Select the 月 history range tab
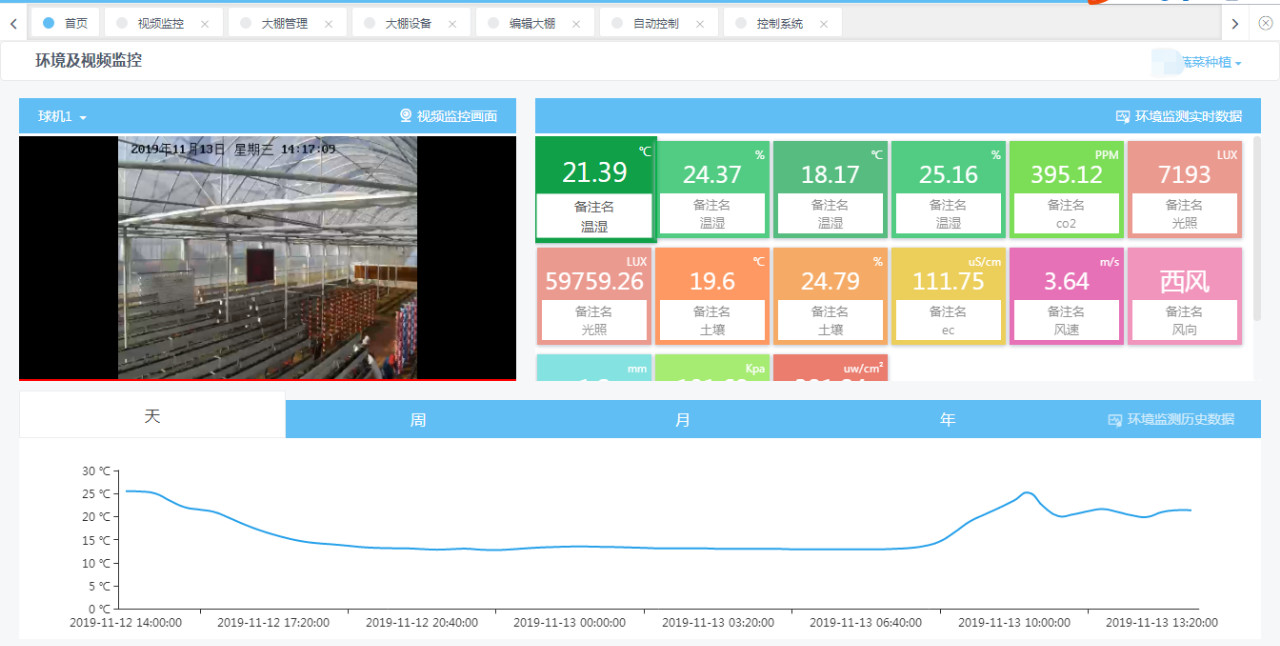 (683, 420)
